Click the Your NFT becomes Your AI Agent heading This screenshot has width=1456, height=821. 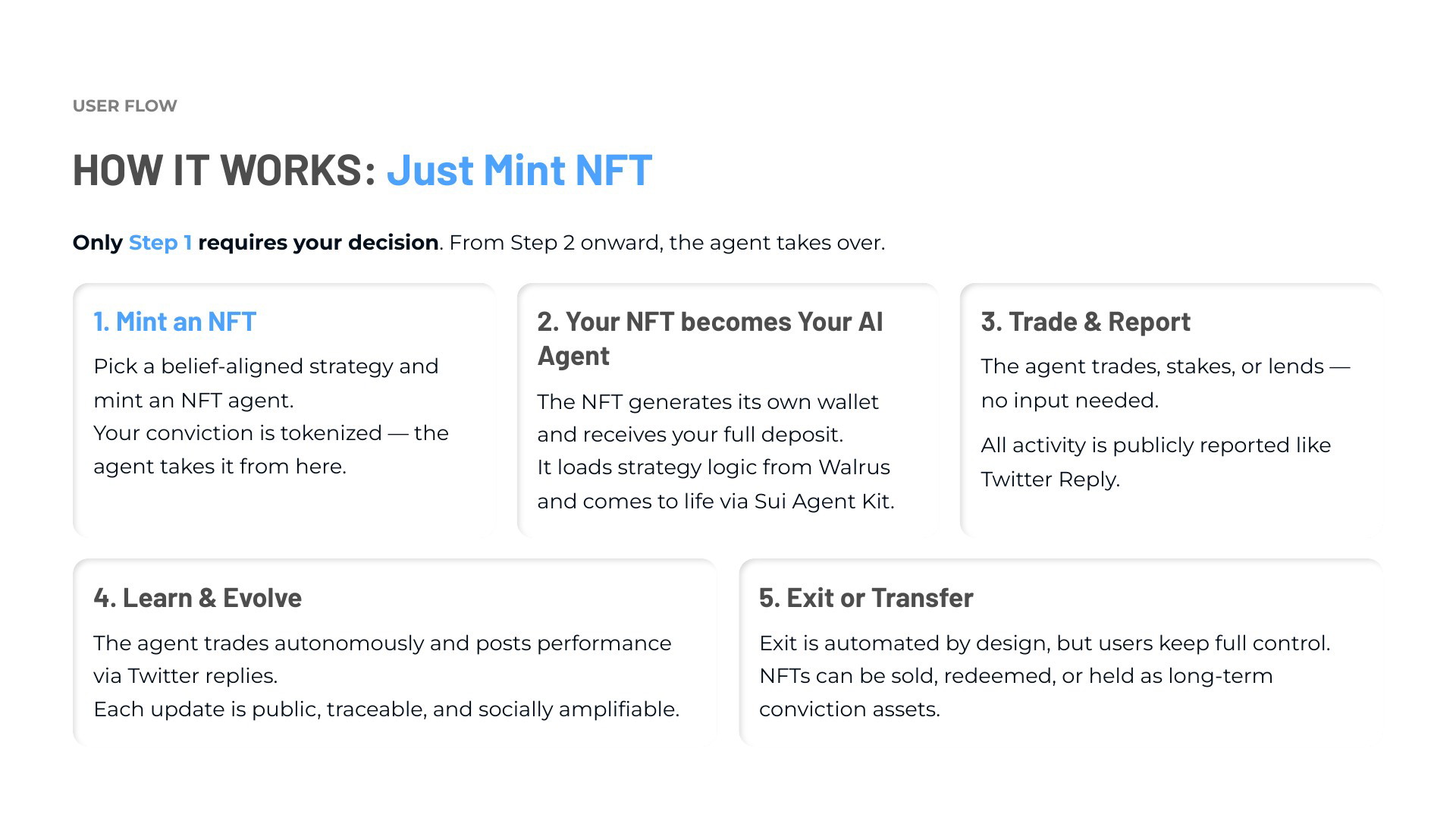pos(711,338)
